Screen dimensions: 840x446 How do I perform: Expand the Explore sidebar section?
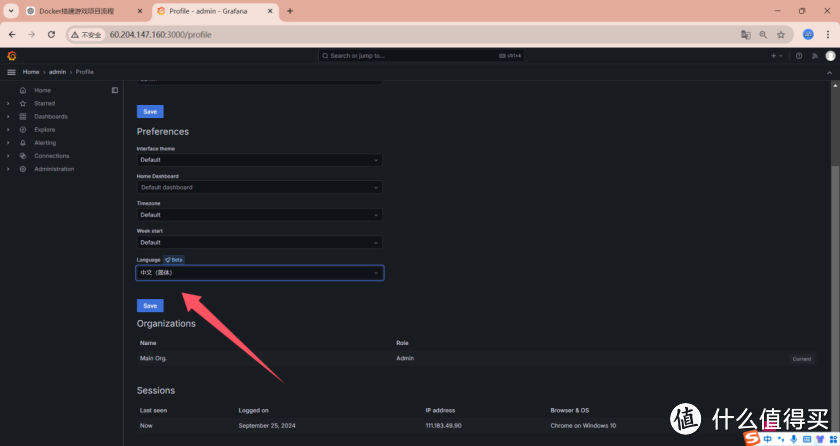coord(8,130)
